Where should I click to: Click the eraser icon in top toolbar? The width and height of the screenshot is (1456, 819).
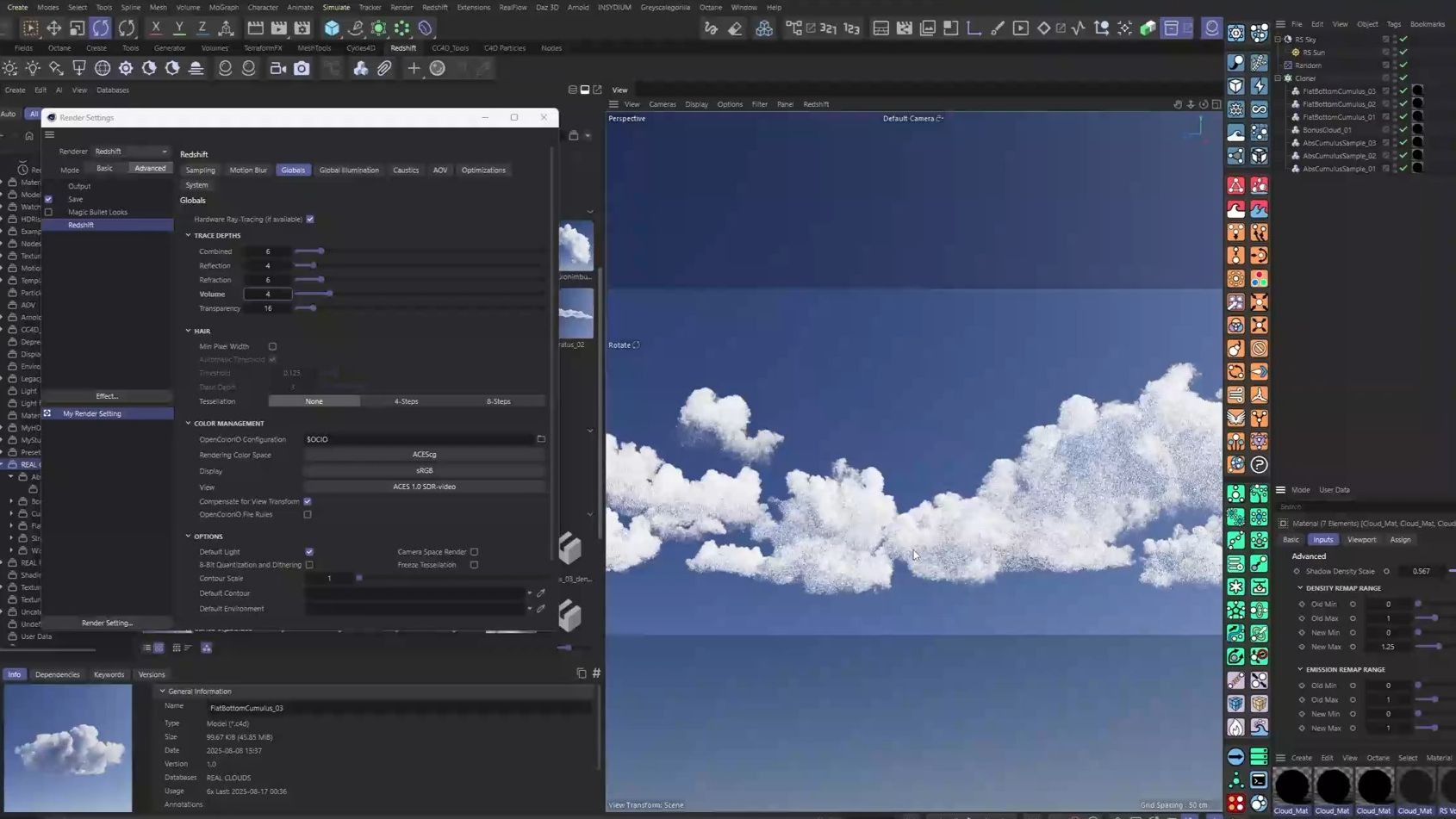pos(735,28)
